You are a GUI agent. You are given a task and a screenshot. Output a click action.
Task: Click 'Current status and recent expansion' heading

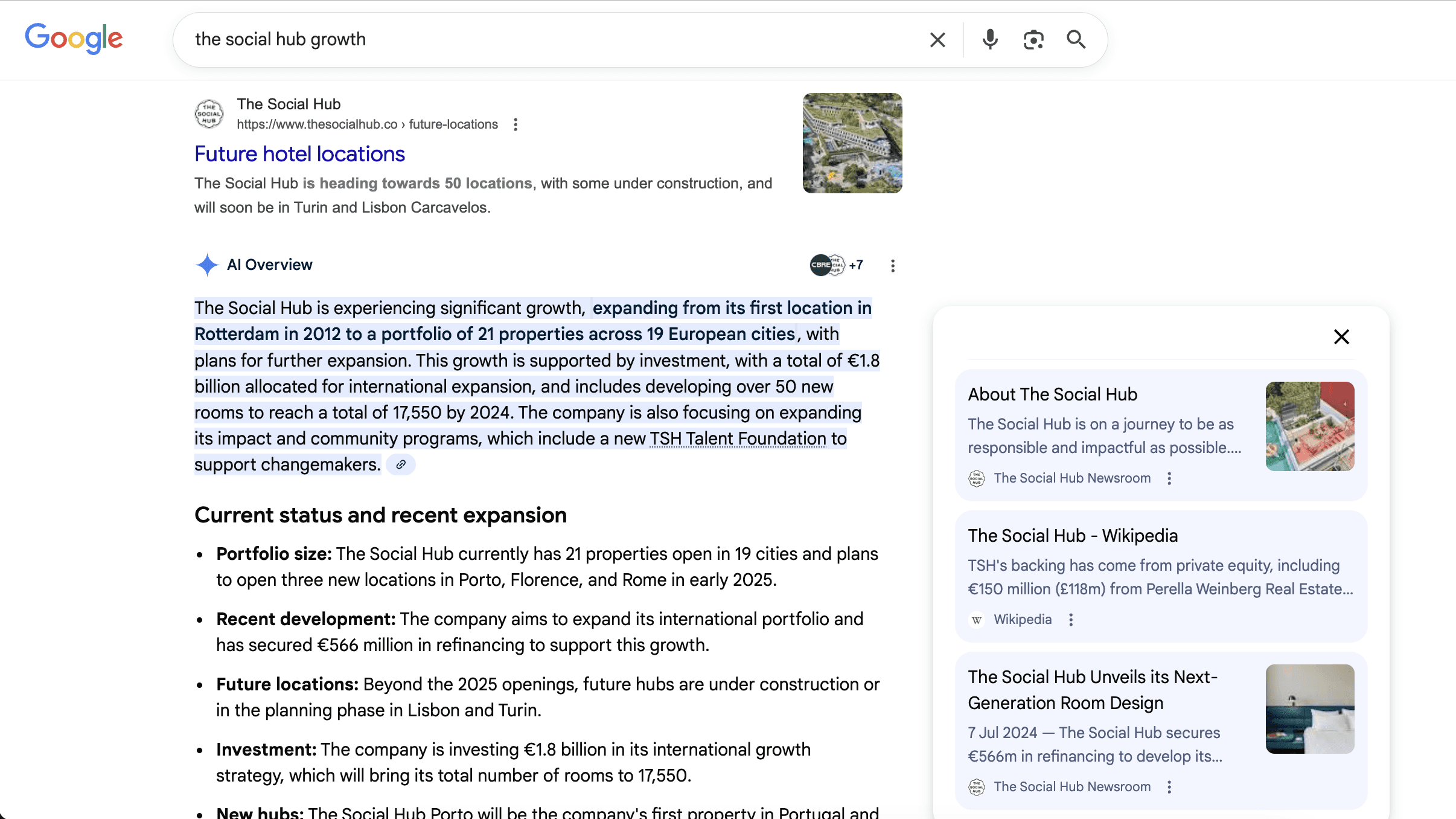(x=380, y=515)
